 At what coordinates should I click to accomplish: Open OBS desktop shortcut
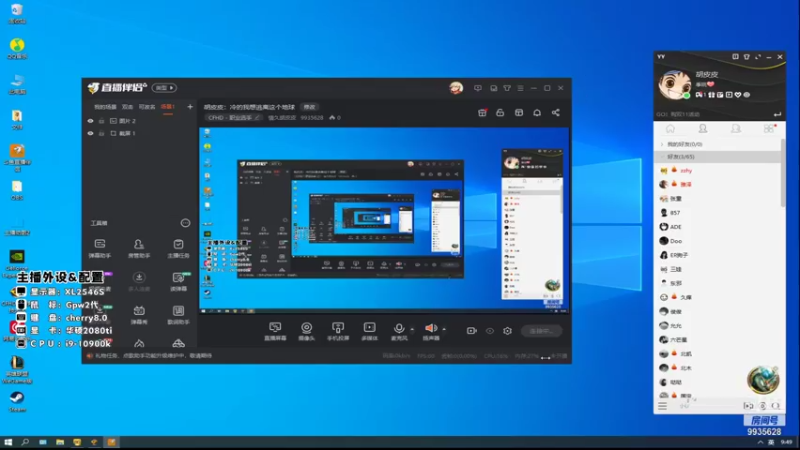[17, 190]
